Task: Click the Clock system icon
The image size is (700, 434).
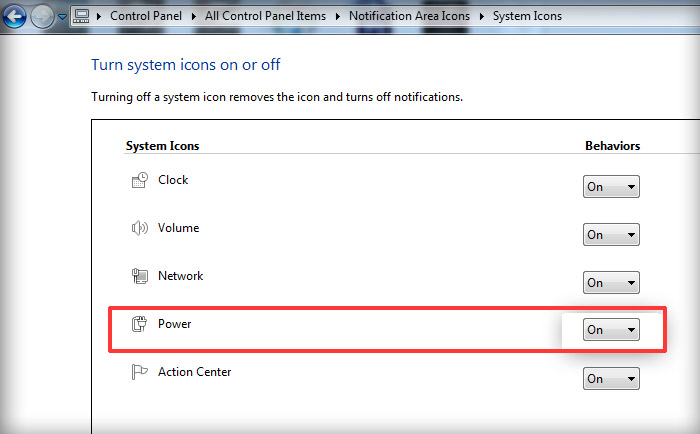Action: pos(139,181)
